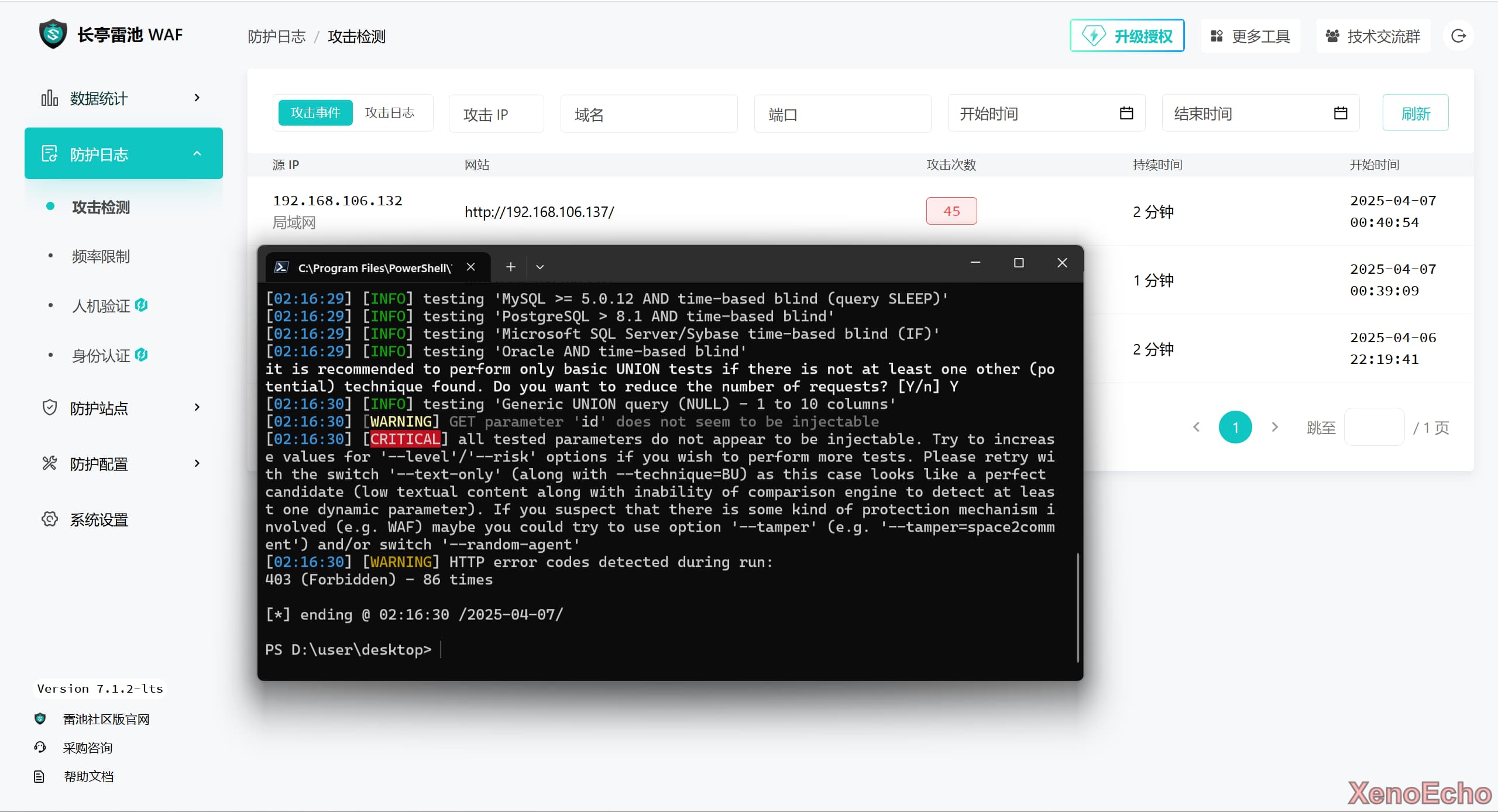Click the logout icon at top right
Screen dimensions: 1498x812
tap(1458, 36)
